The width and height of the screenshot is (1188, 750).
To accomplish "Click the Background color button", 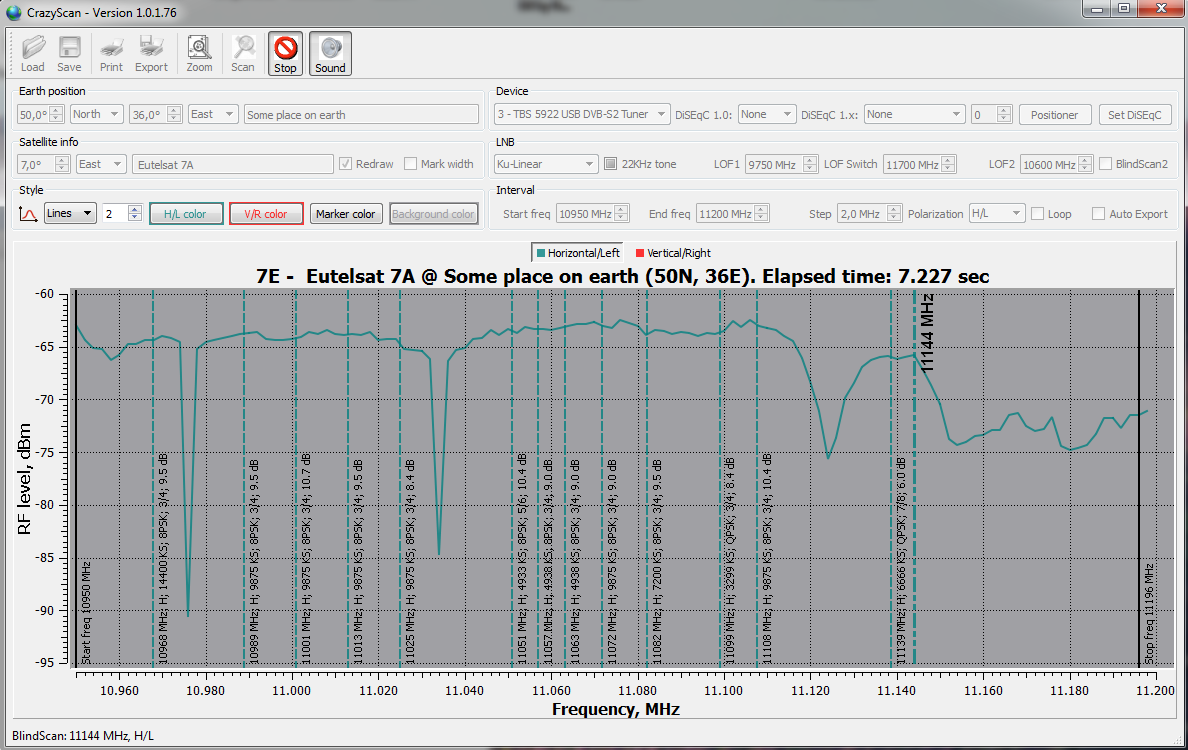I will pos(433,214).
